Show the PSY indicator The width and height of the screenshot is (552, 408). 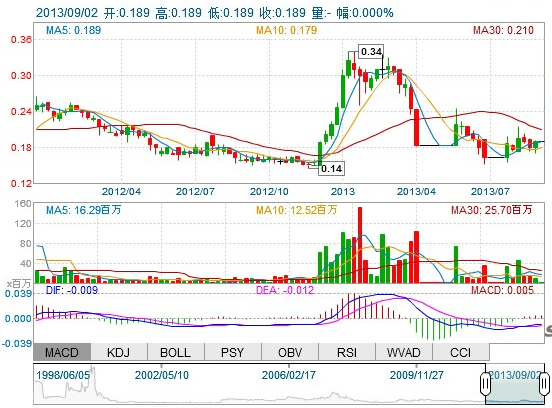233,352
